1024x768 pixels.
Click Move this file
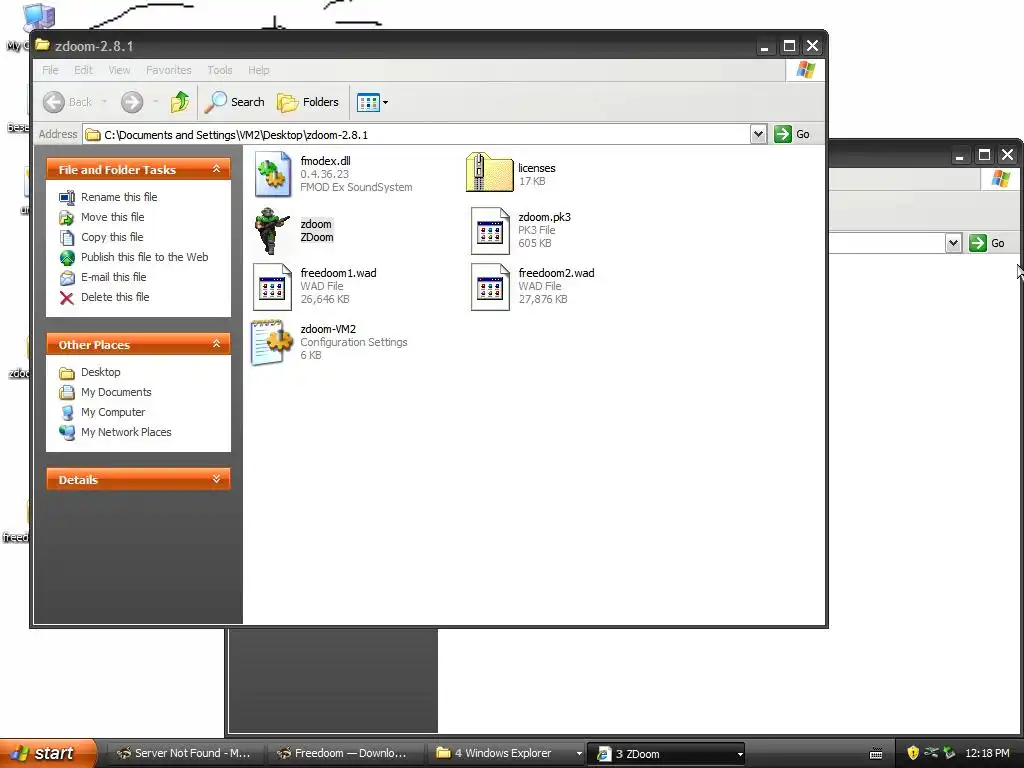pyautogui.click(x=112, y=217)
